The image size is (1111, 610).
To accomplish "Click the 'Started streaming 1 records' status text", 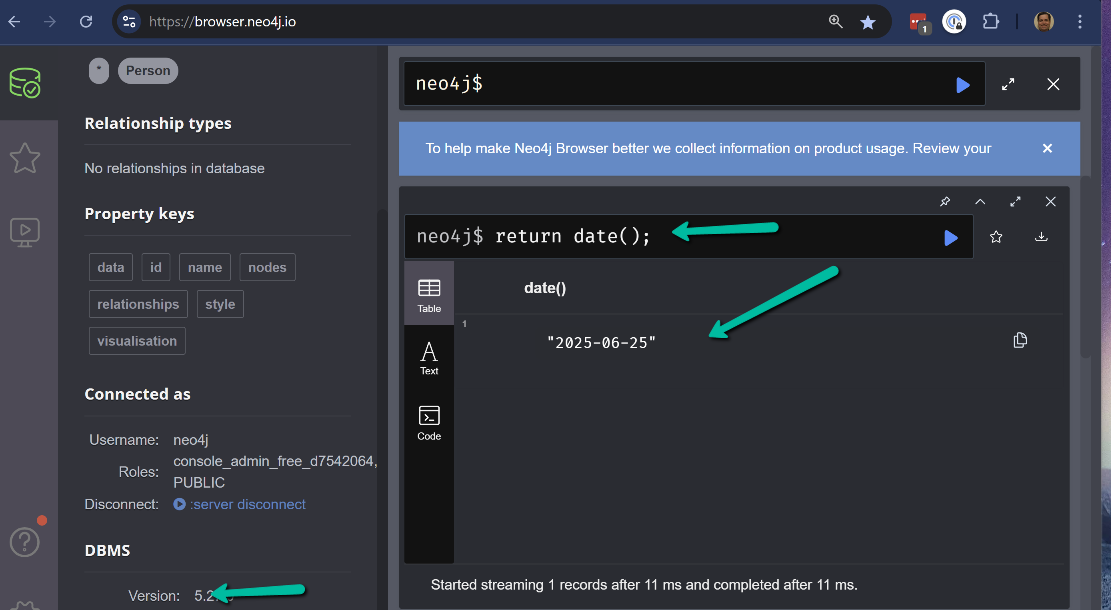I will pyautogui.click(x=644, y=585).
